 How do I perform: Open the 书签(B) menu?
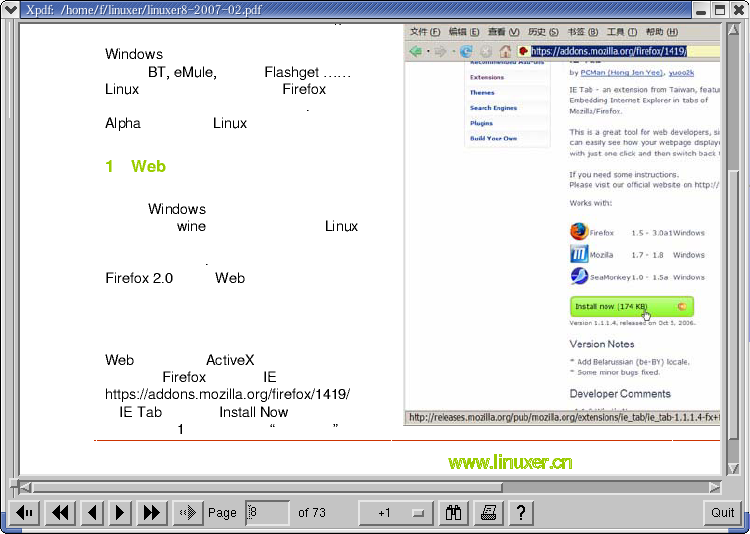pos(582,32)
